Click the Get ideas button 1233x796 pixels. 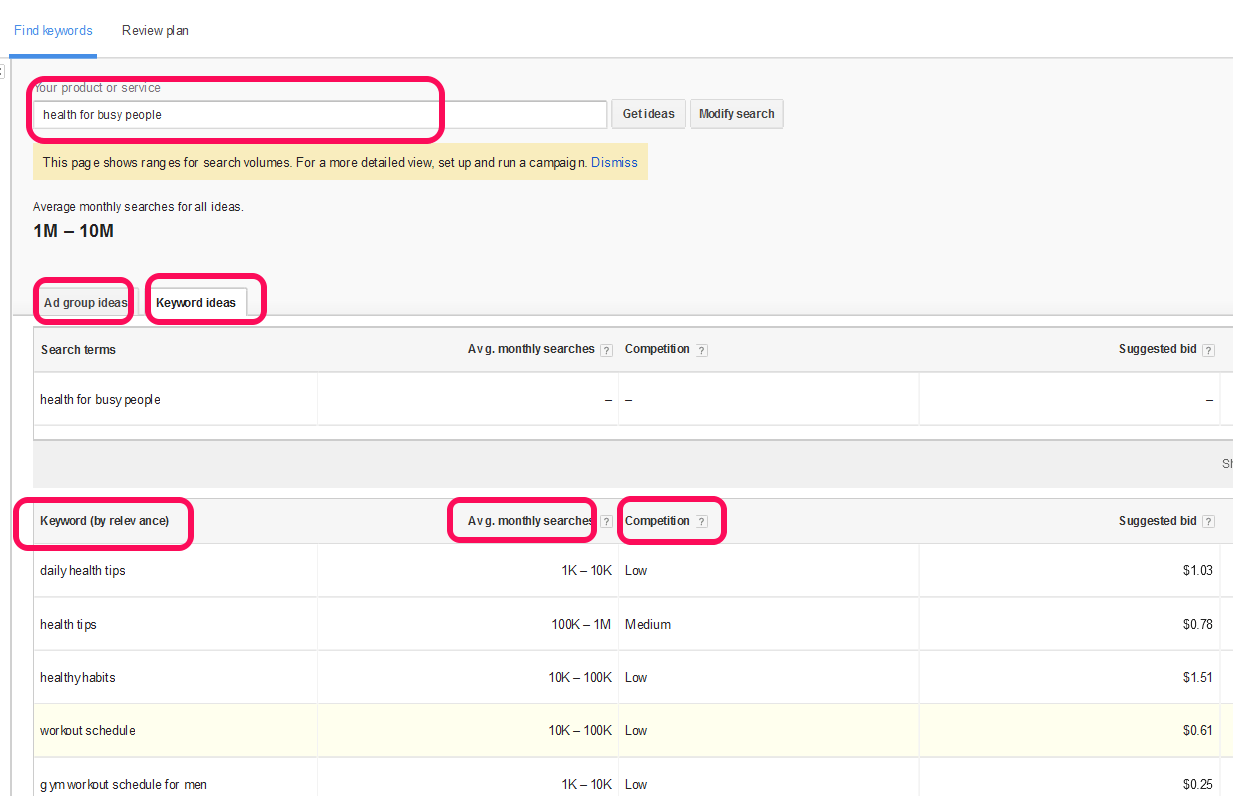coord(647,113)
